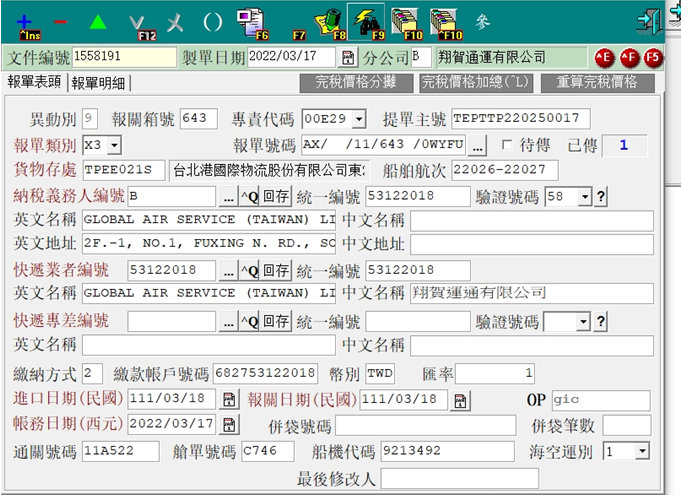Switch to the 報單明細 tab

coord(99,83)
